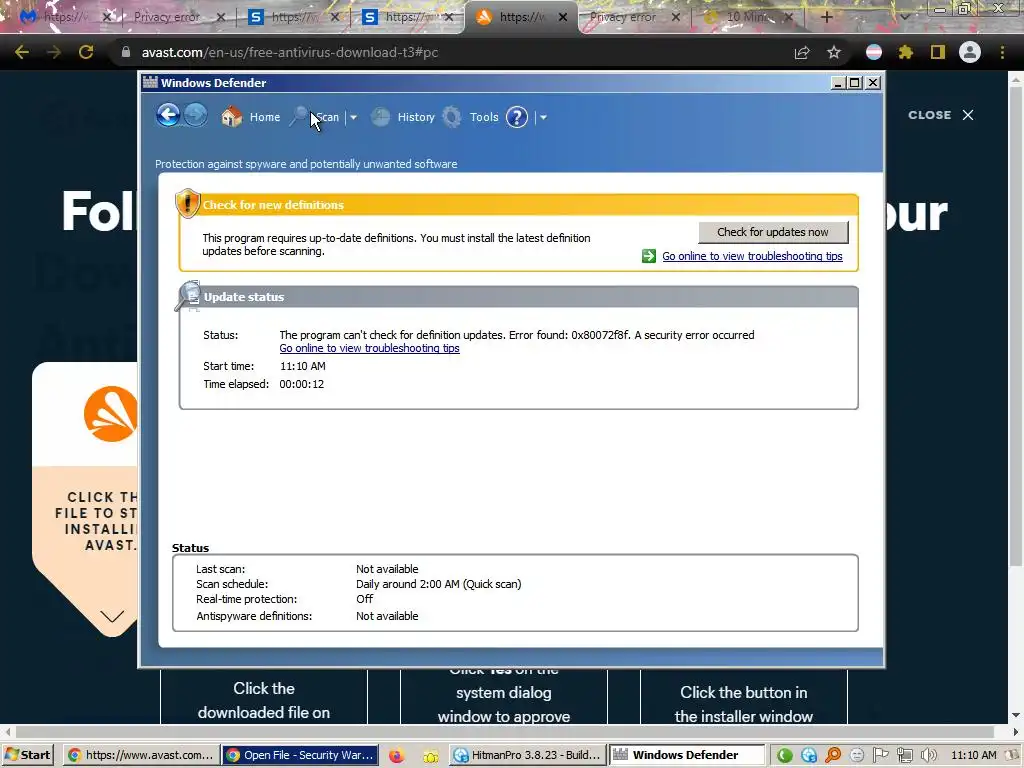
Task: Expand the help options dropdown arrow
Action: tap(543, 118)
